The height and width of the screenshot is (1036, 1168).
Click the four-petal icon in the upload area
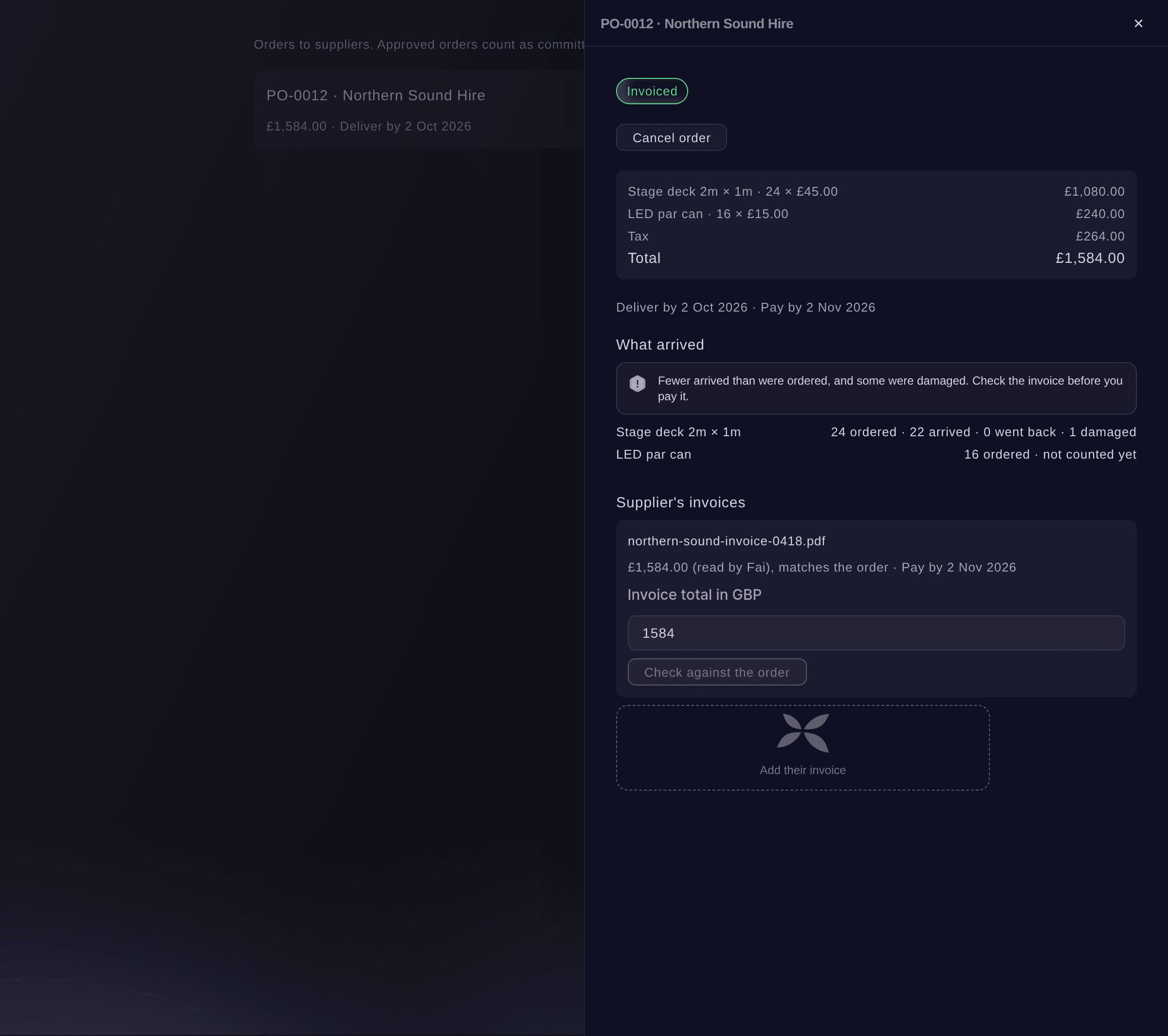tap(803, 733)
